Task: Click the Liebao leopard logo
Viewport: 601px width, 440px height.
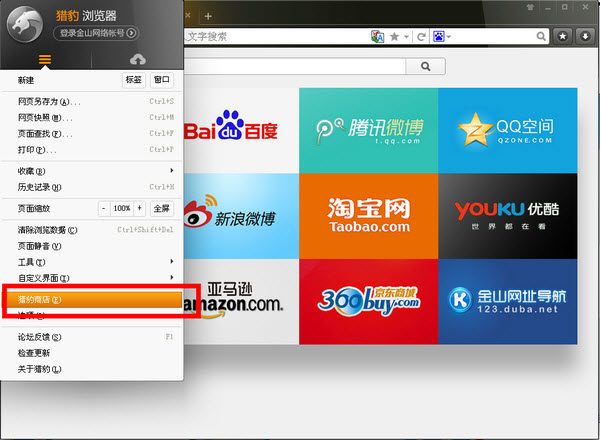Action: point(25,25)
